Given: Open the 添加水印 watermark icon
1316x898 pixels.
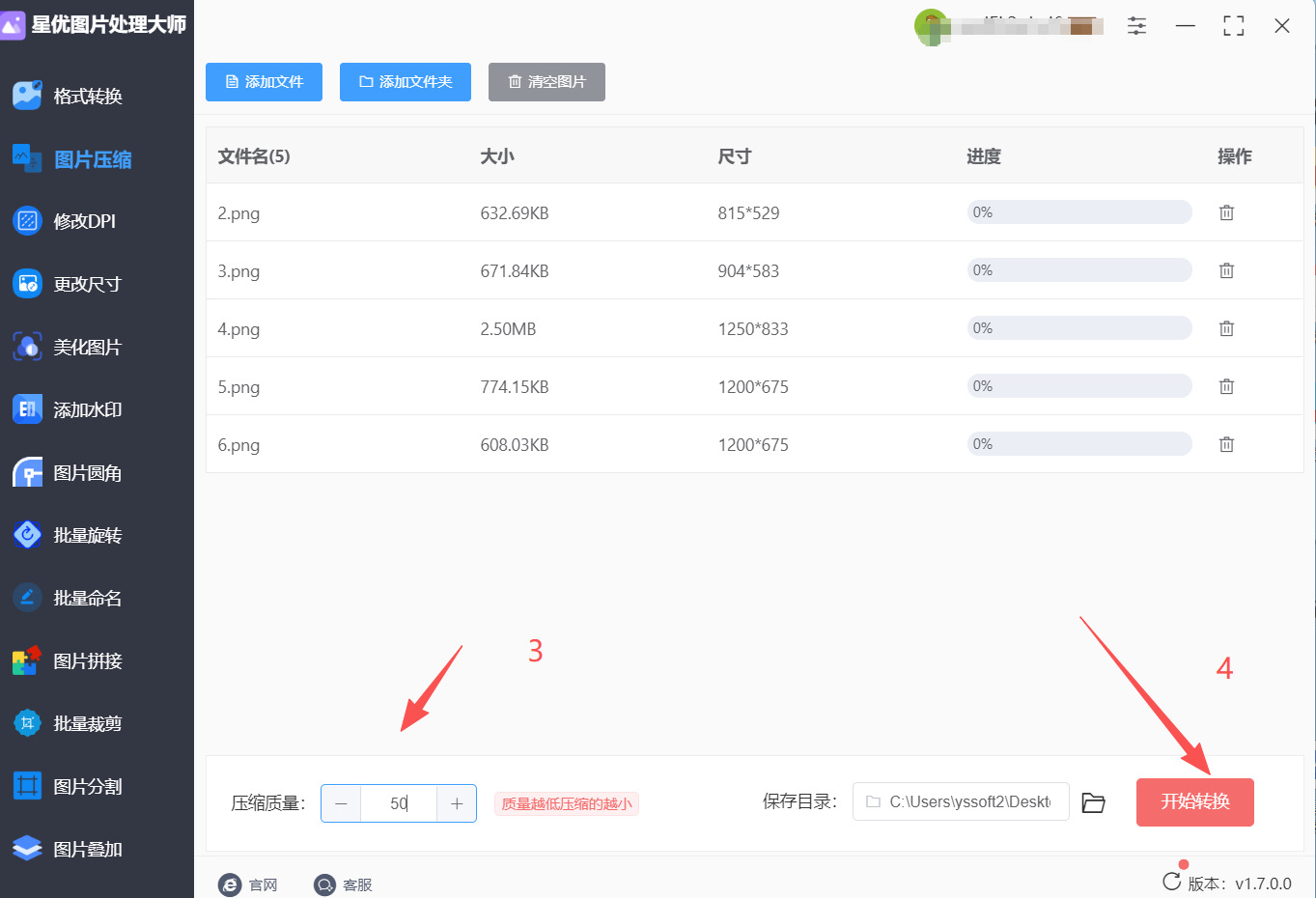Looking at the screenshot, I should tap(27, 409).
